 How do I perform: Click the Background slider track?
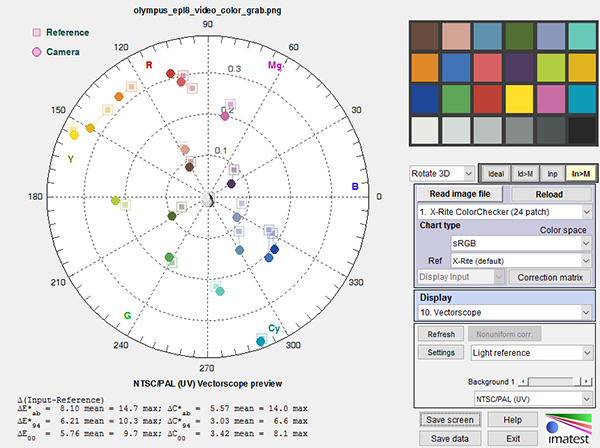(x=554, y=381)
